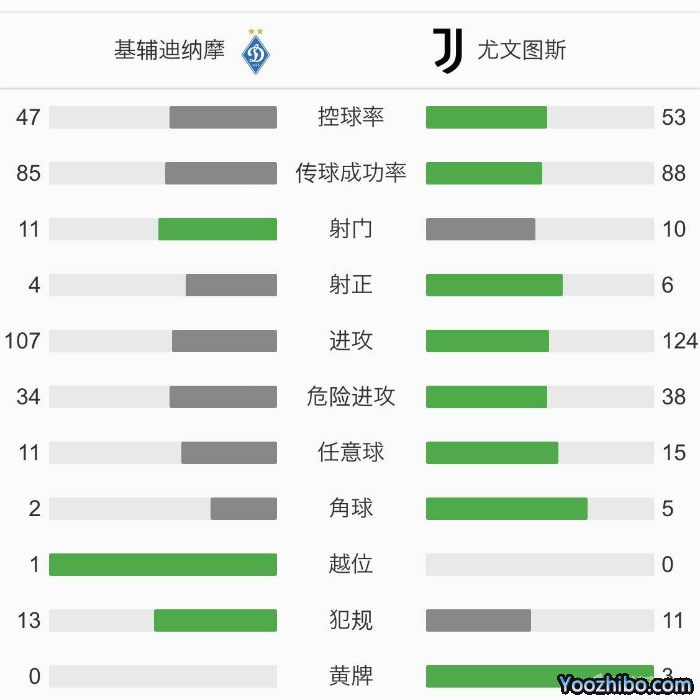Click Dynamo Kyiv's full green offside bar
The image size is (700, 700).
[x=163, y=565]
